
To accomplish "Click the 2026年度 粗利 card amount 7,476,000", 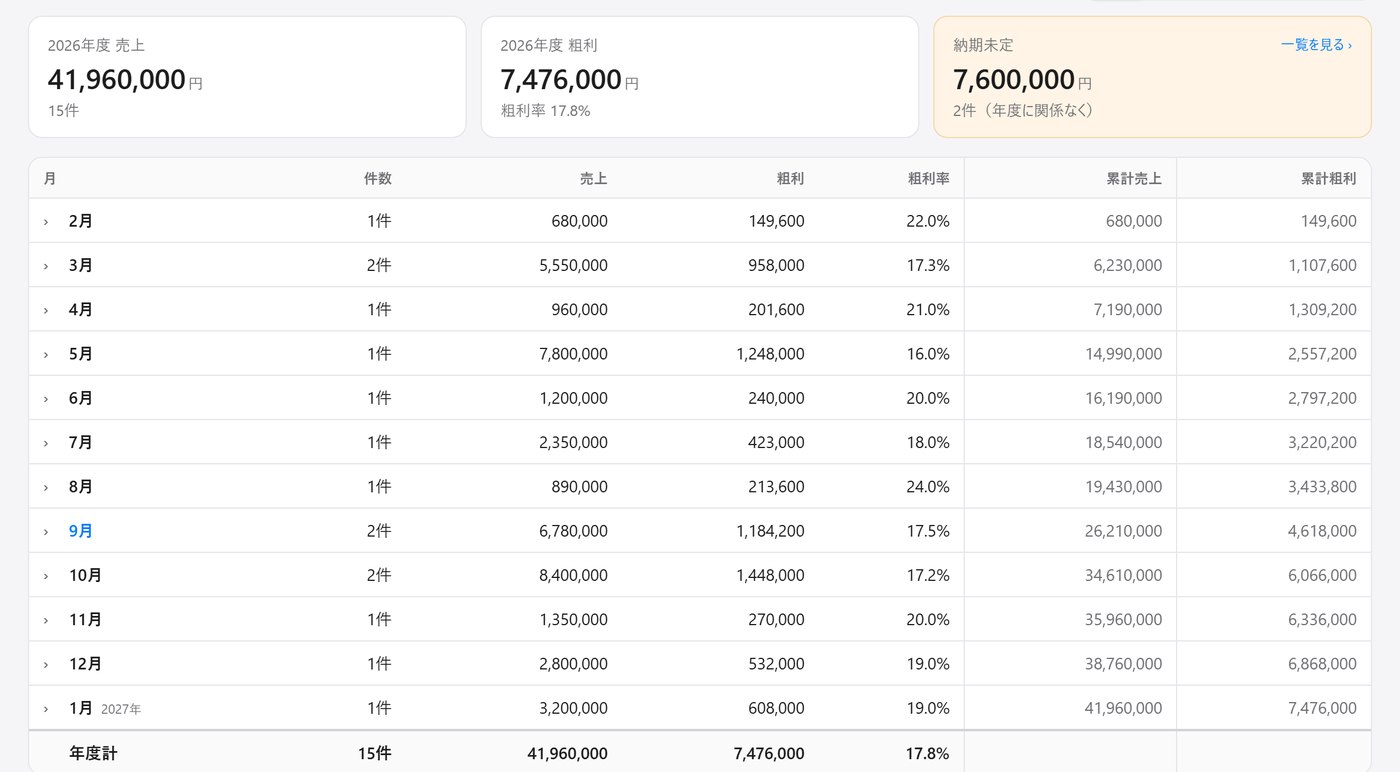I will pos(561,79).
